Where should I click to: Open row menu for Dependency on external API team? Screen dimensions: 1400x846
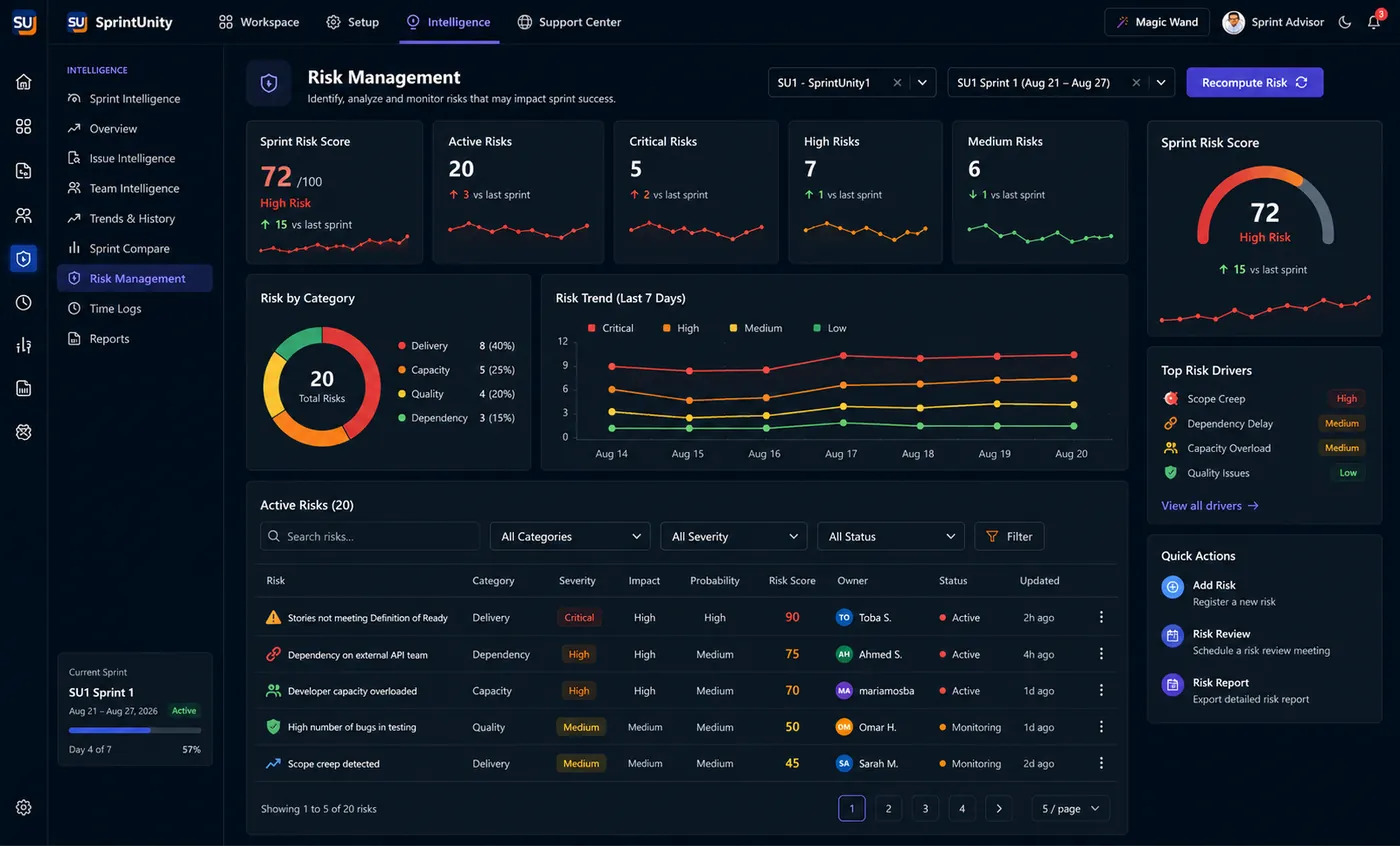coord(1101,654)
